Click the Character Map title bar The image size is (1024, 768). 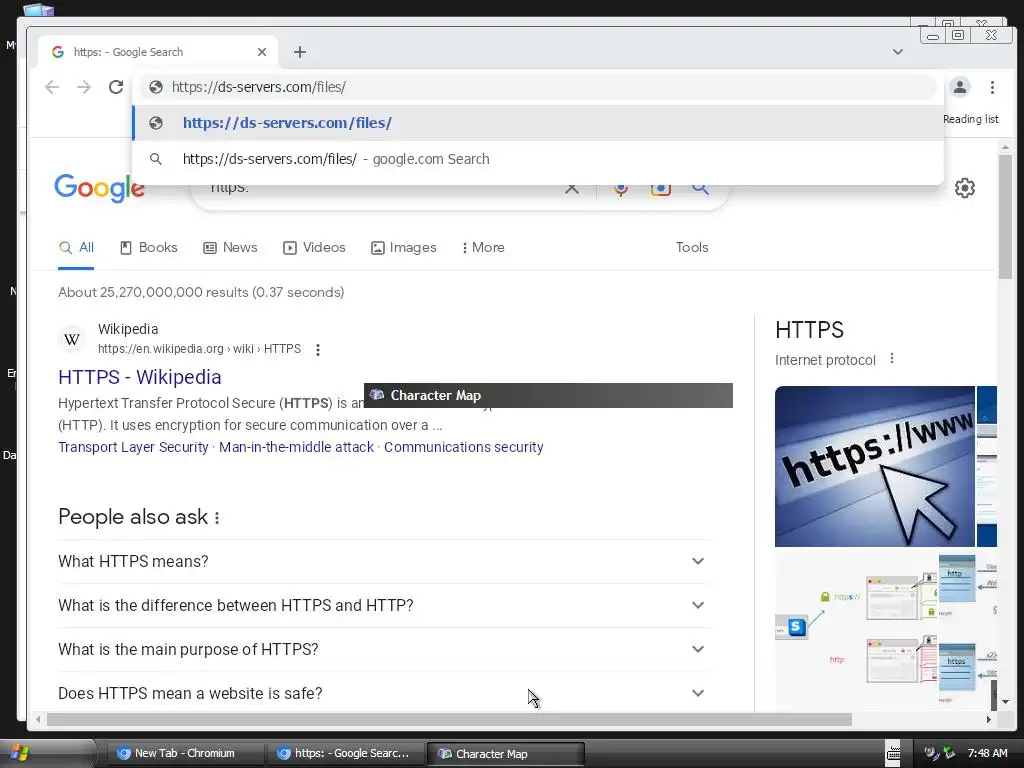point(548,396)
